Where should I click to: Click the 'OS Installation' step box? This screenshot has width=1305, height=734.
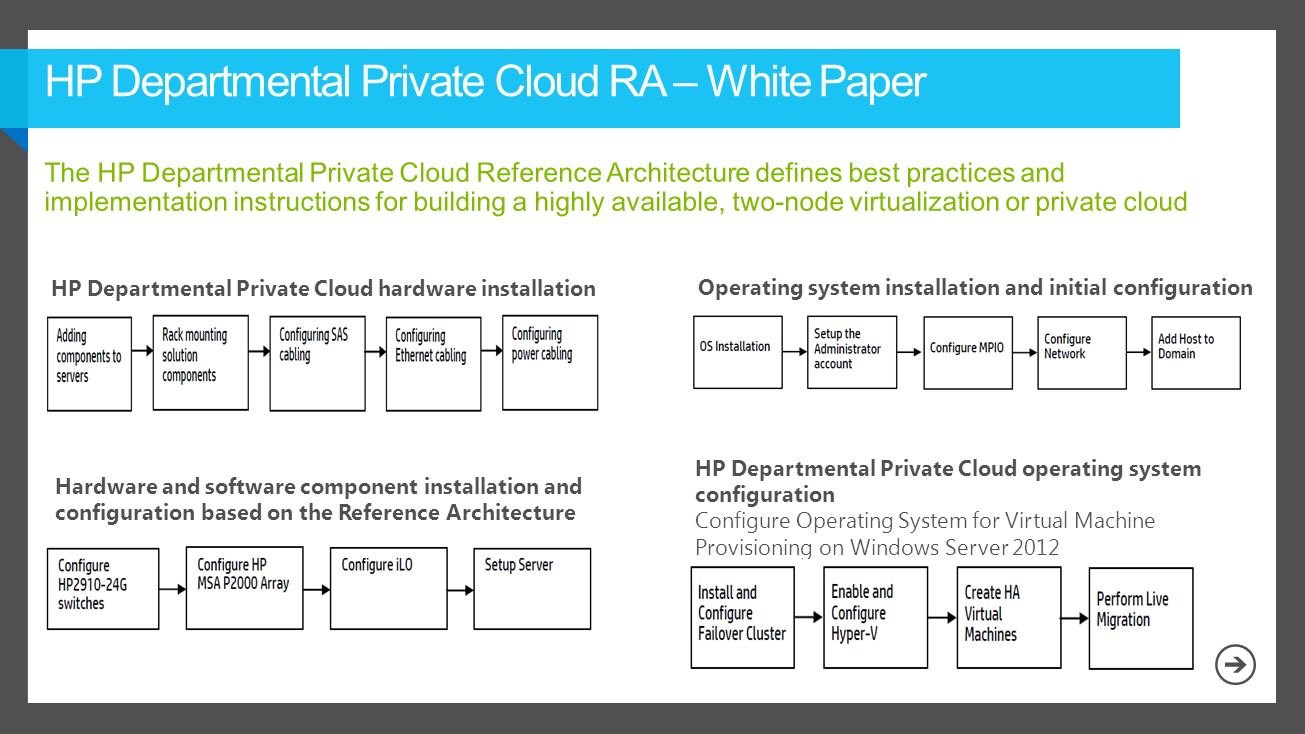(x=738, y=352)
